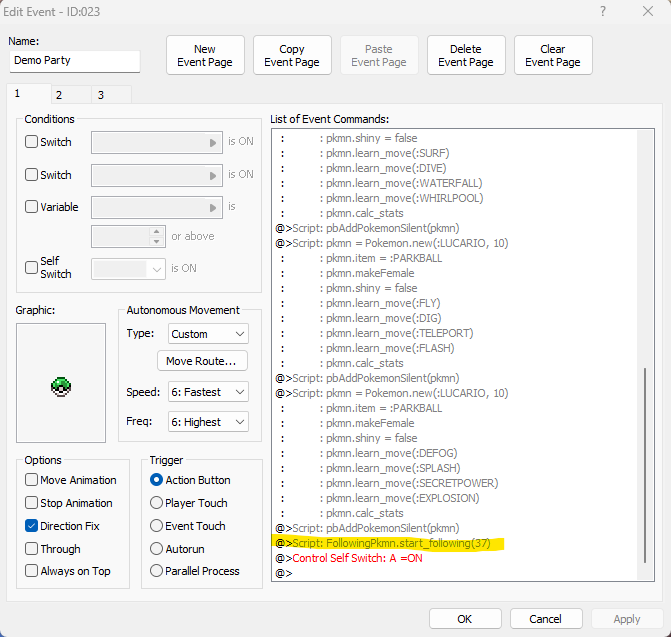671x637 pixels.
Task: Switch to event page tab 2
Action: coord(58,95)
